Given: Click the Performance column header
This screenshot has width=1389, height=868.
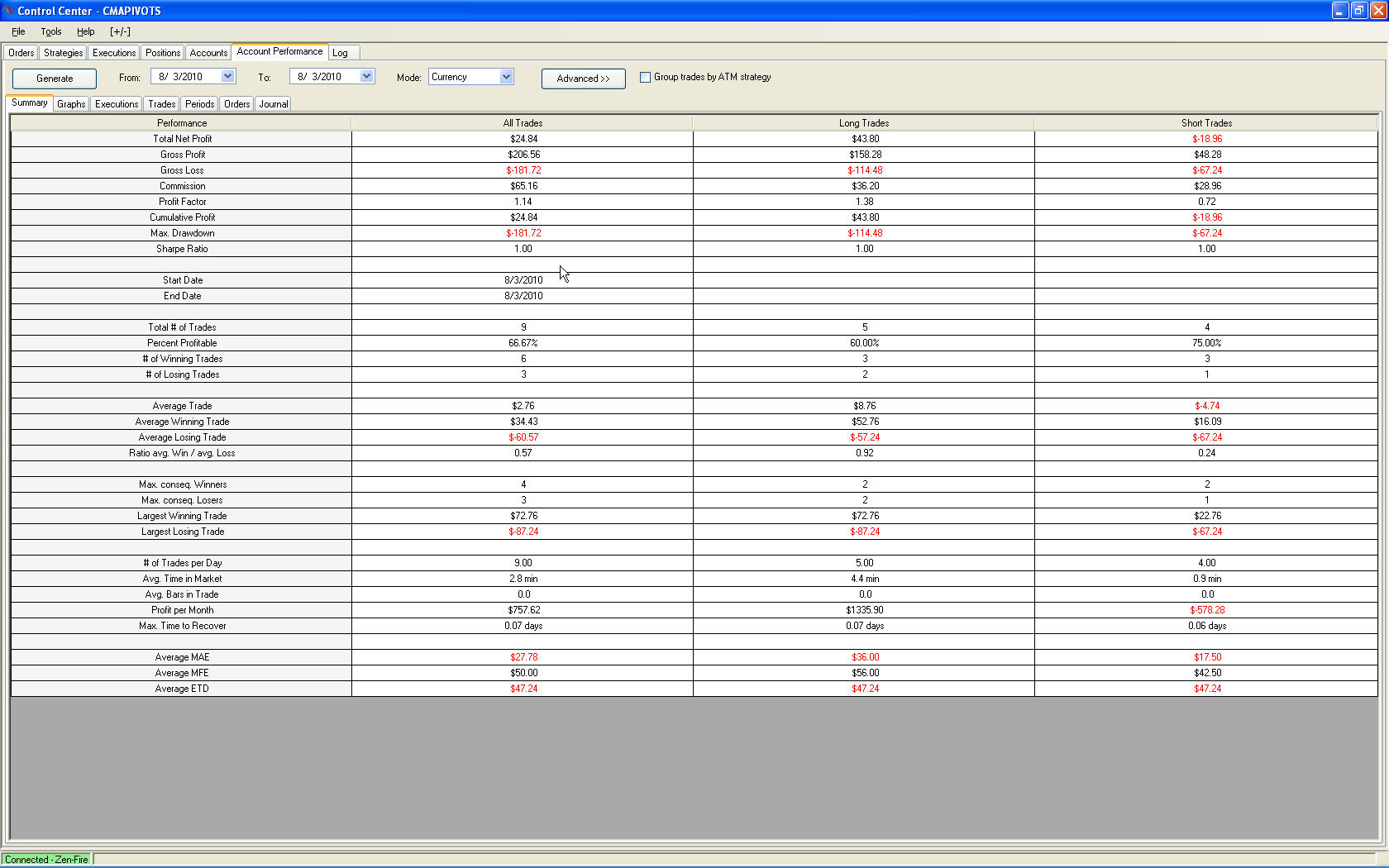Looking at the screenshot, I should [182, 123].
